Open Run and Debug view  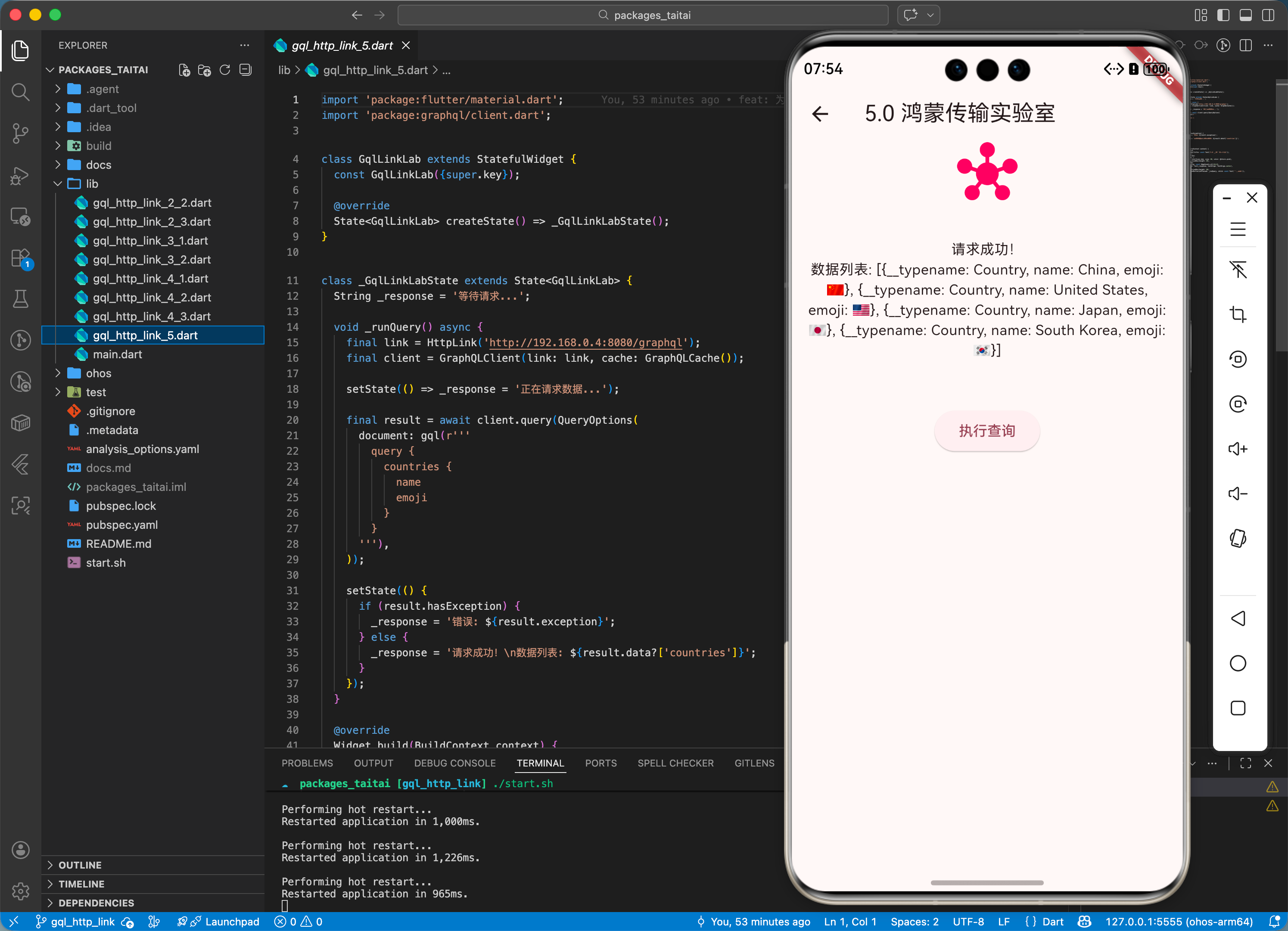coord(20,175)
